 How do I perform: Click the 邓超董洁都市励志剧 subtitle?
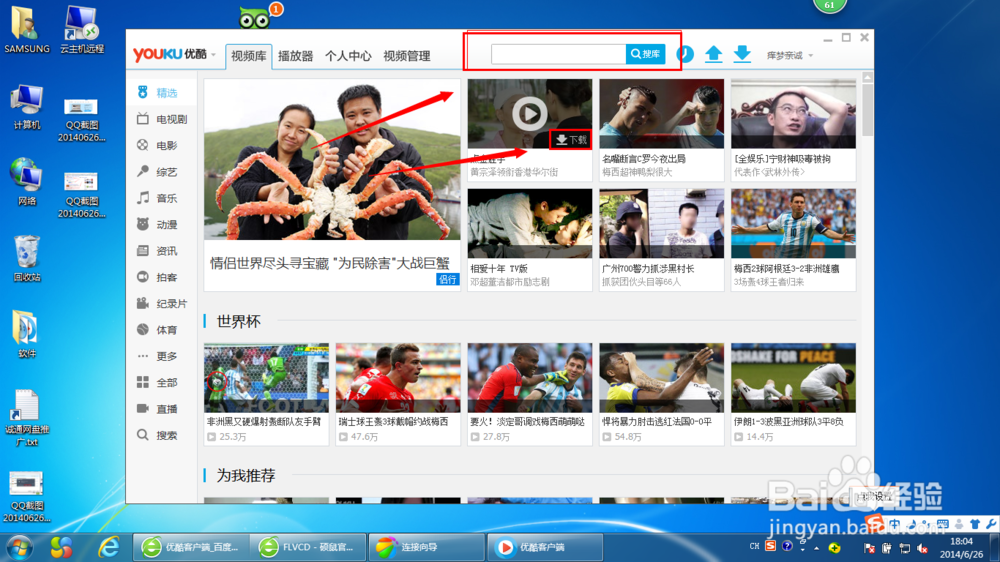point(510,282)
